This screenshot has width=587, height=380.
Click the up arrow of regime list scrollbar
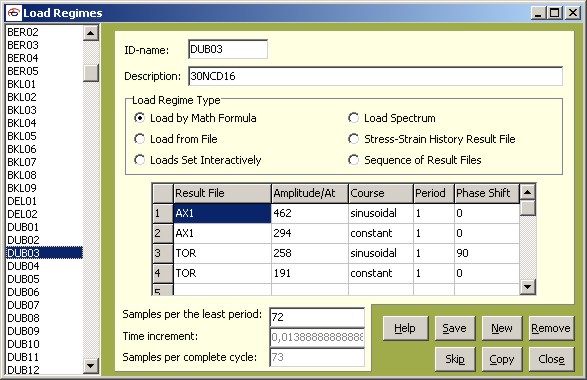tap(91, 33)
